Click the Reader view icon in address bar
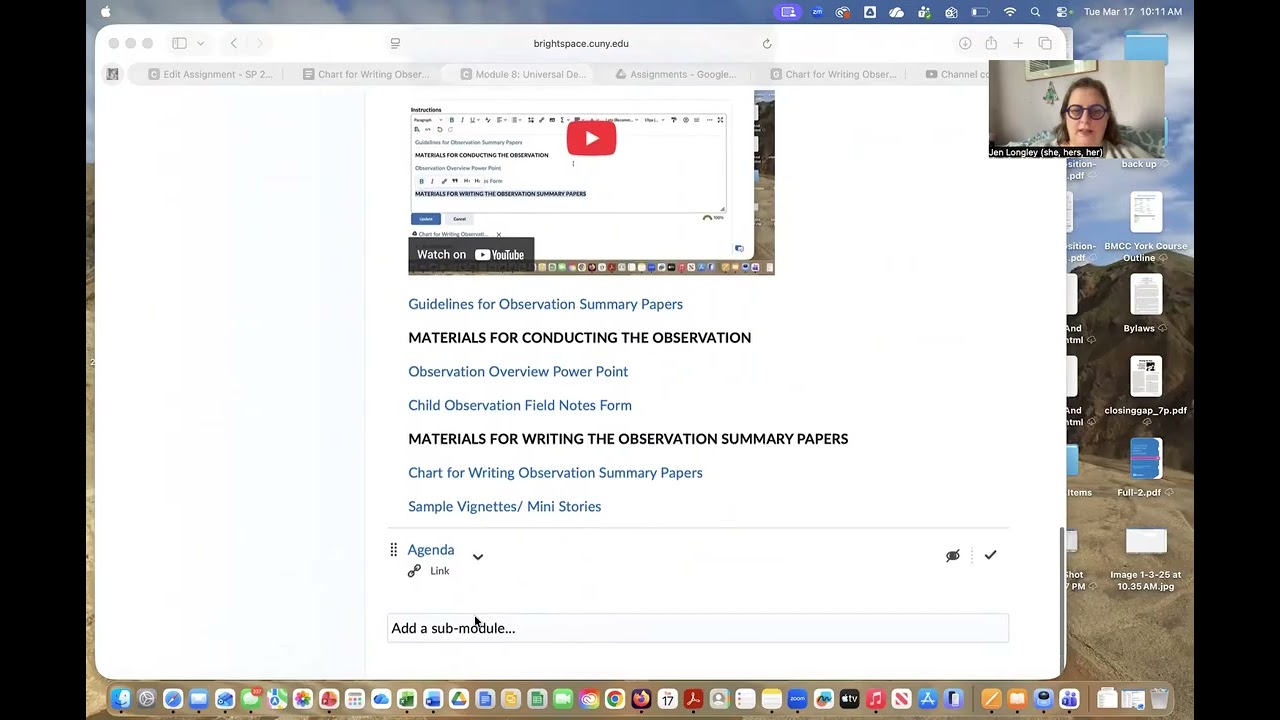1280x720 pixels. 395,43
